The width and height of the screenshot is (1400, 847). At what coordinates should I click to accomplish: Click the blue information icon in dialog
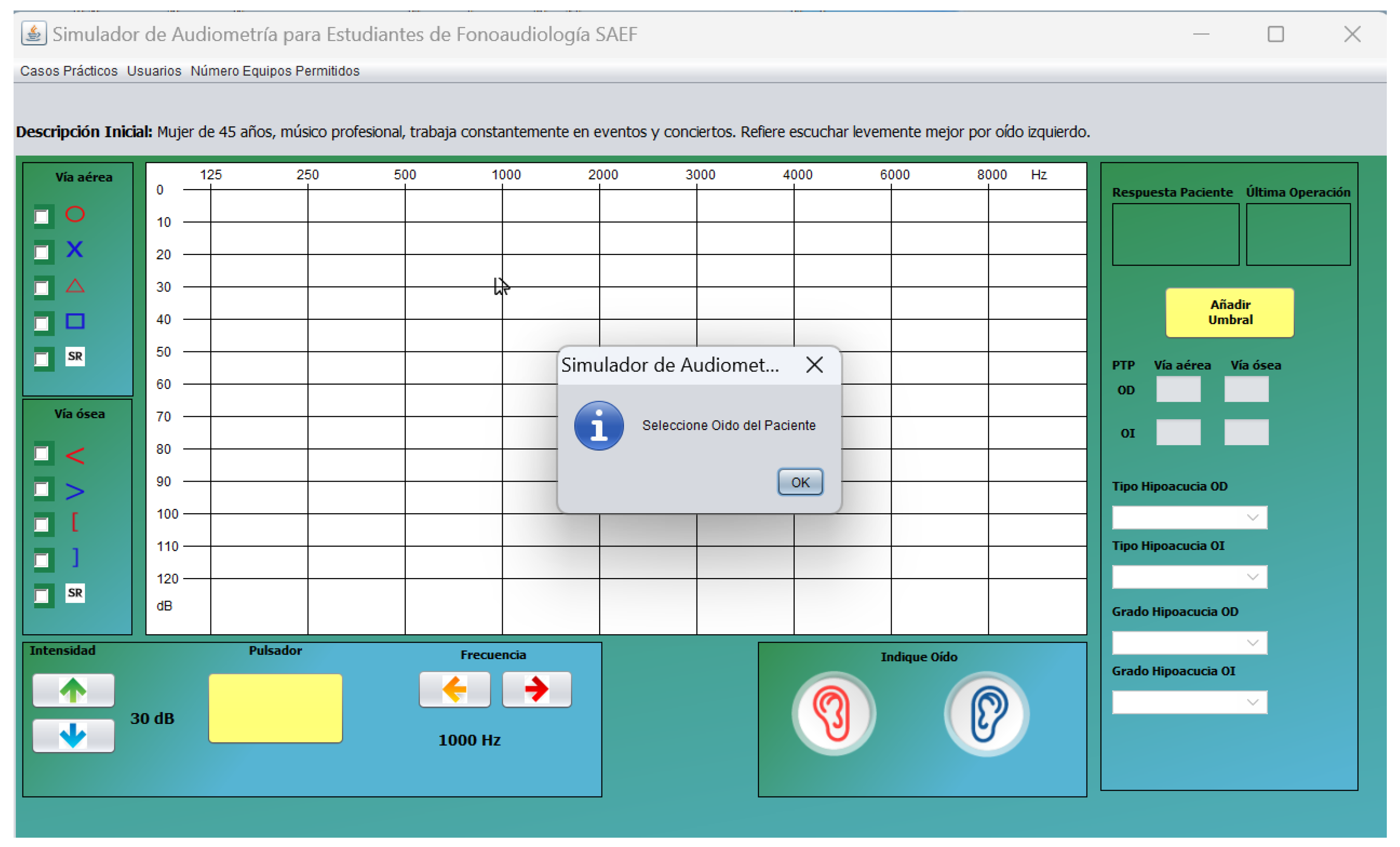(598, 426)
